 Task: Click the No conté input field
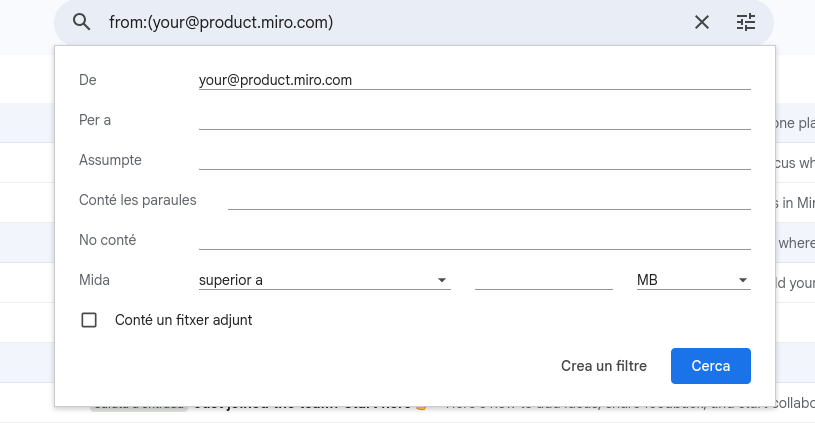click(474, 240)
